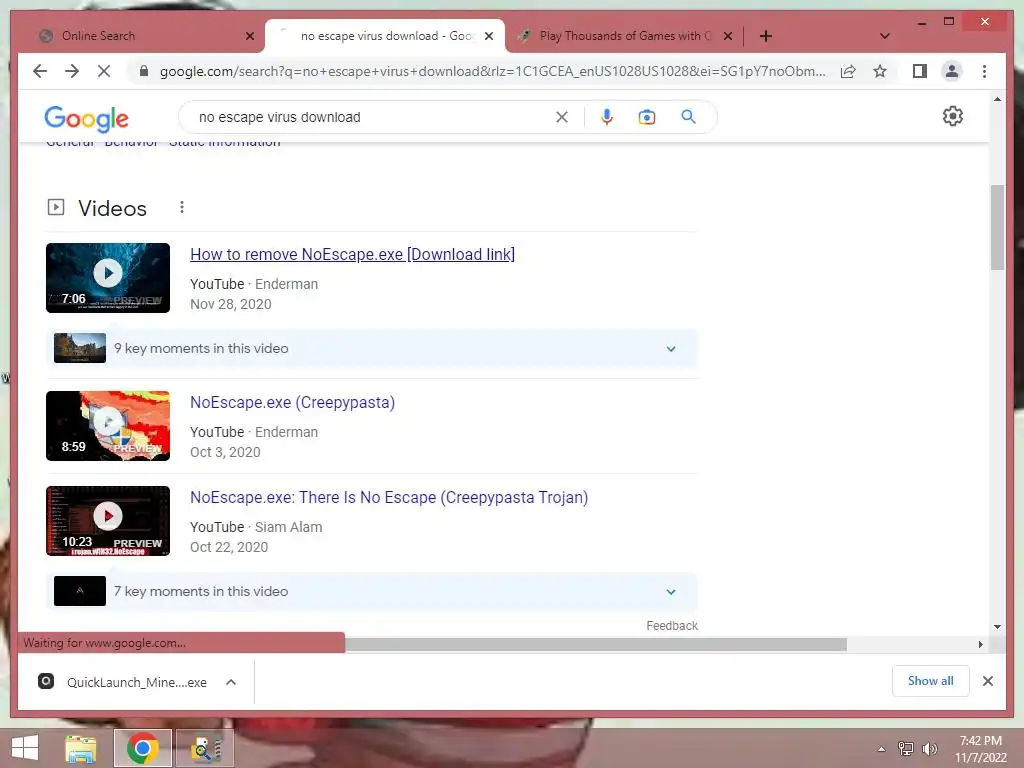The height and width of the screenshot is (768, 1024).
Task: Click into the Google search field
Action: 372,117
